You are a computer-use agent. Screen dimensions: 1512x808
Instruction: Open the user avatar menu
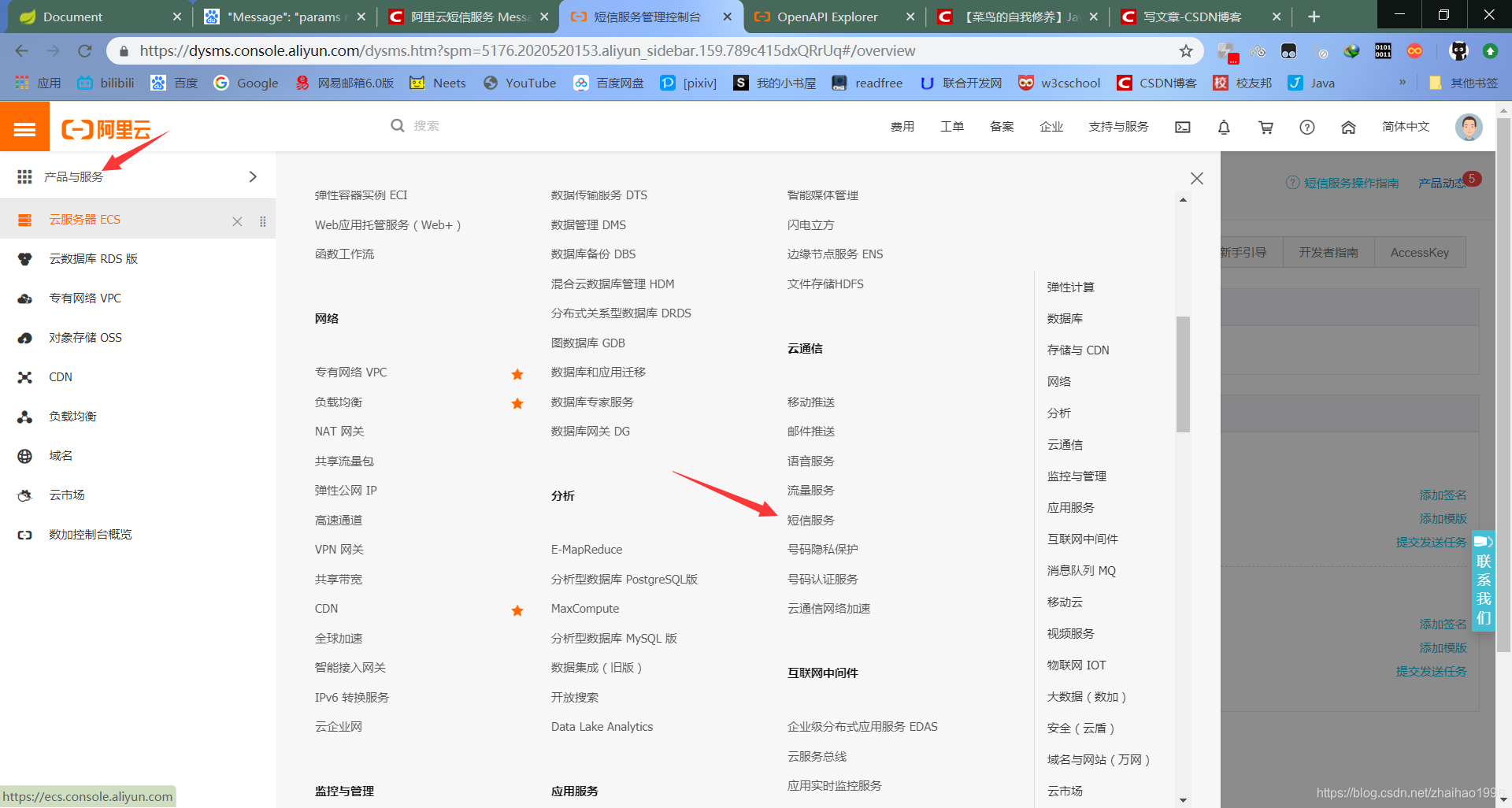[1469, 127]
